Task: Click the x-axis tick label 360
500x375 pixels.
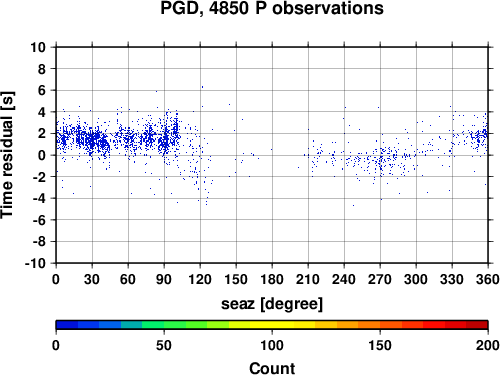Action: coord(488,279)
